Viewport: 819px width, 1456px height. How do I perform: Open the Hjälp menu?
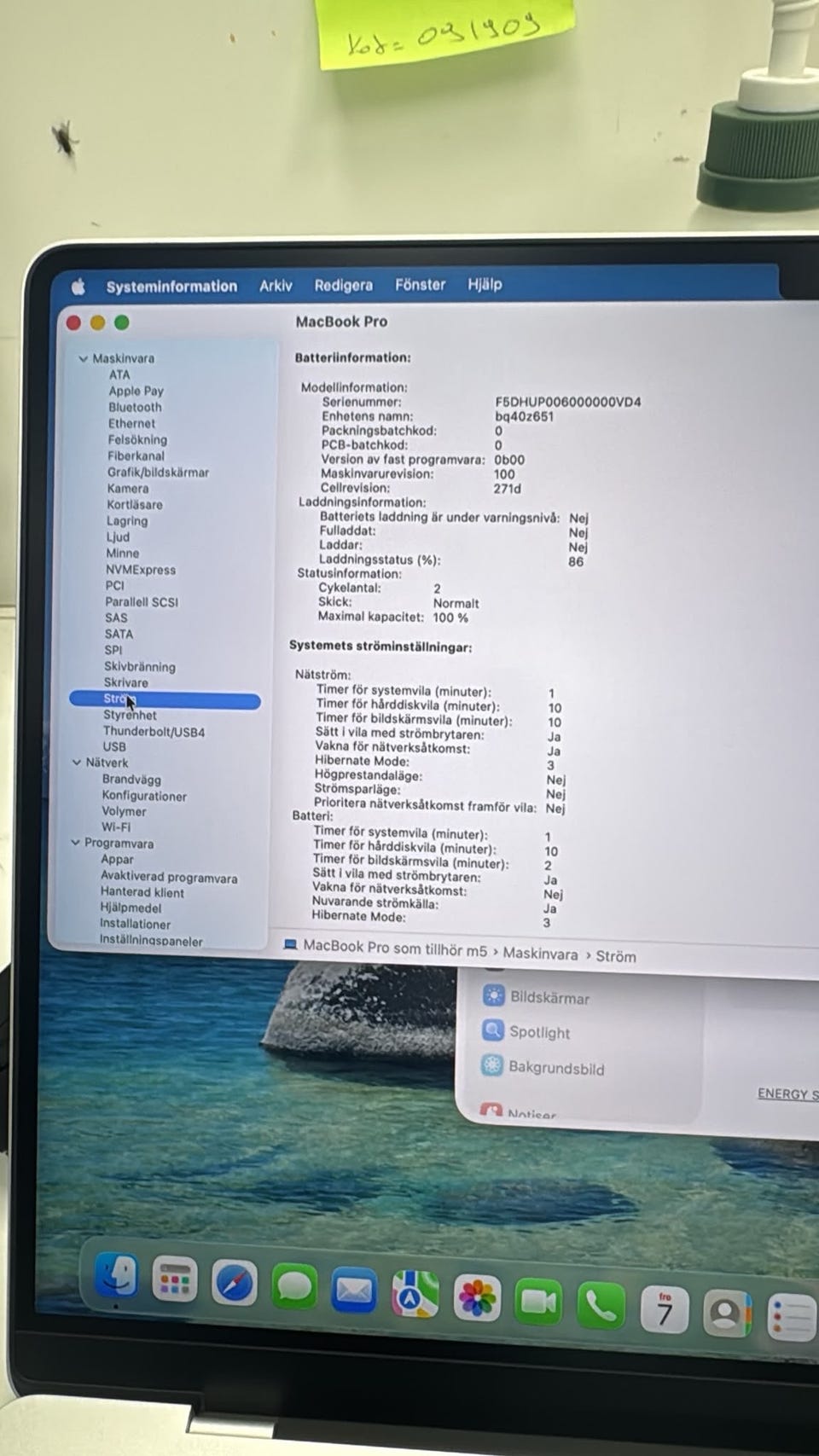tap(485, 284)
